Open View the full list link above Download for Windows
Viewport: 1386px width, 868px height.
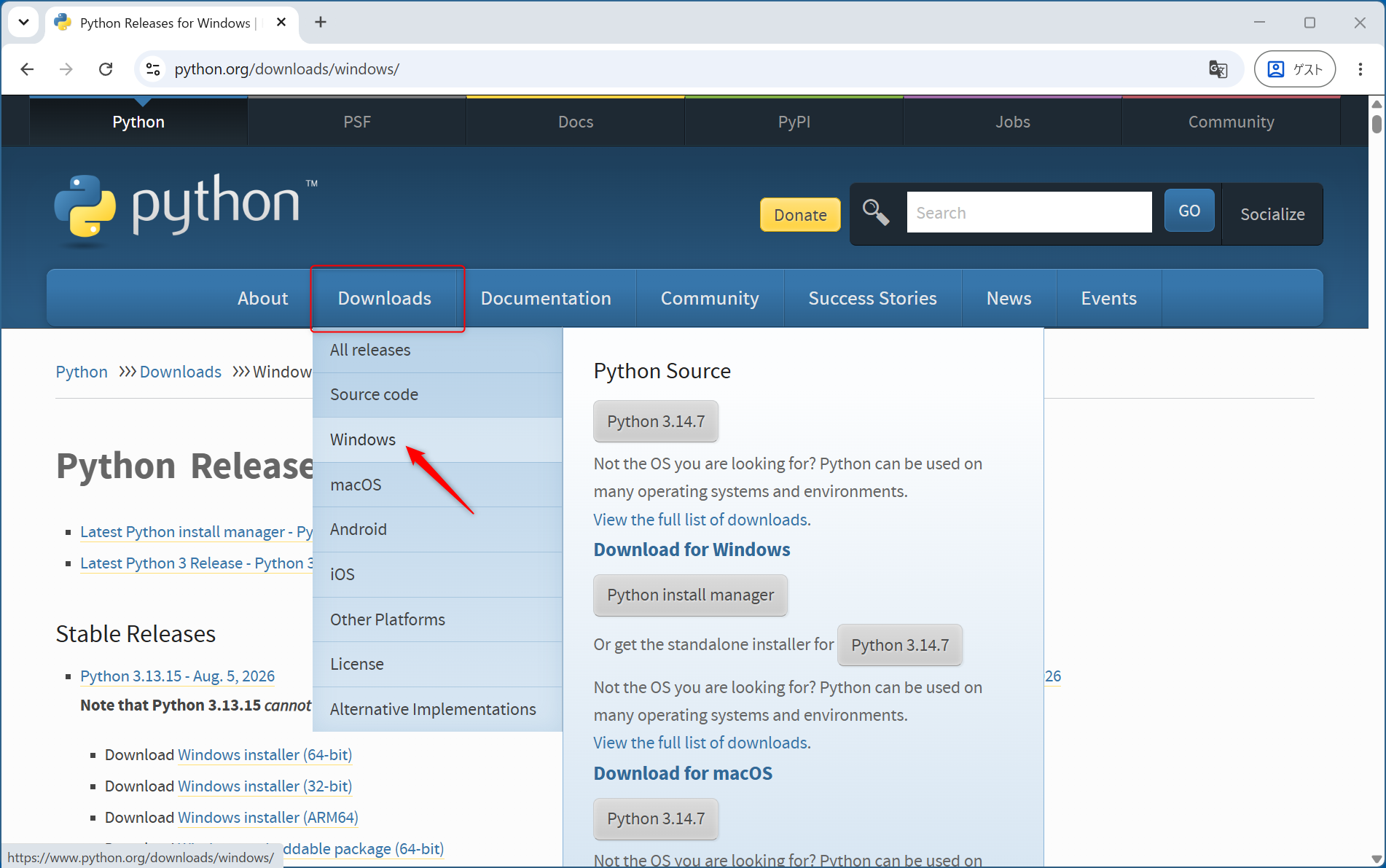click(702, 520)
